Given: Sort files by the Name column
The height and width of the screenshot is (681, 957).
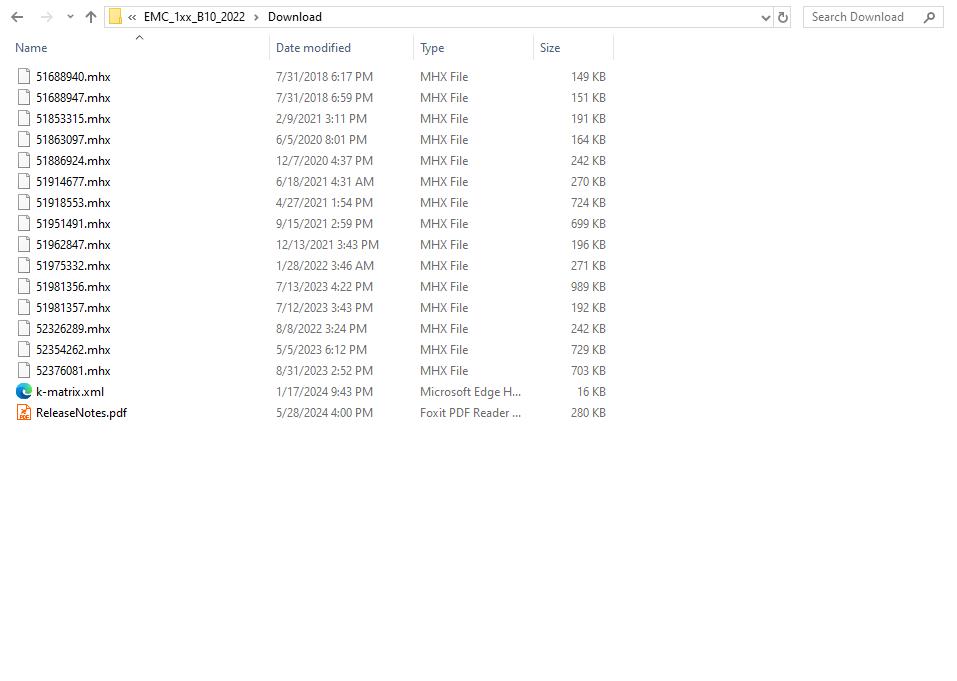Looking at the screenshot, I should (31, 48).
